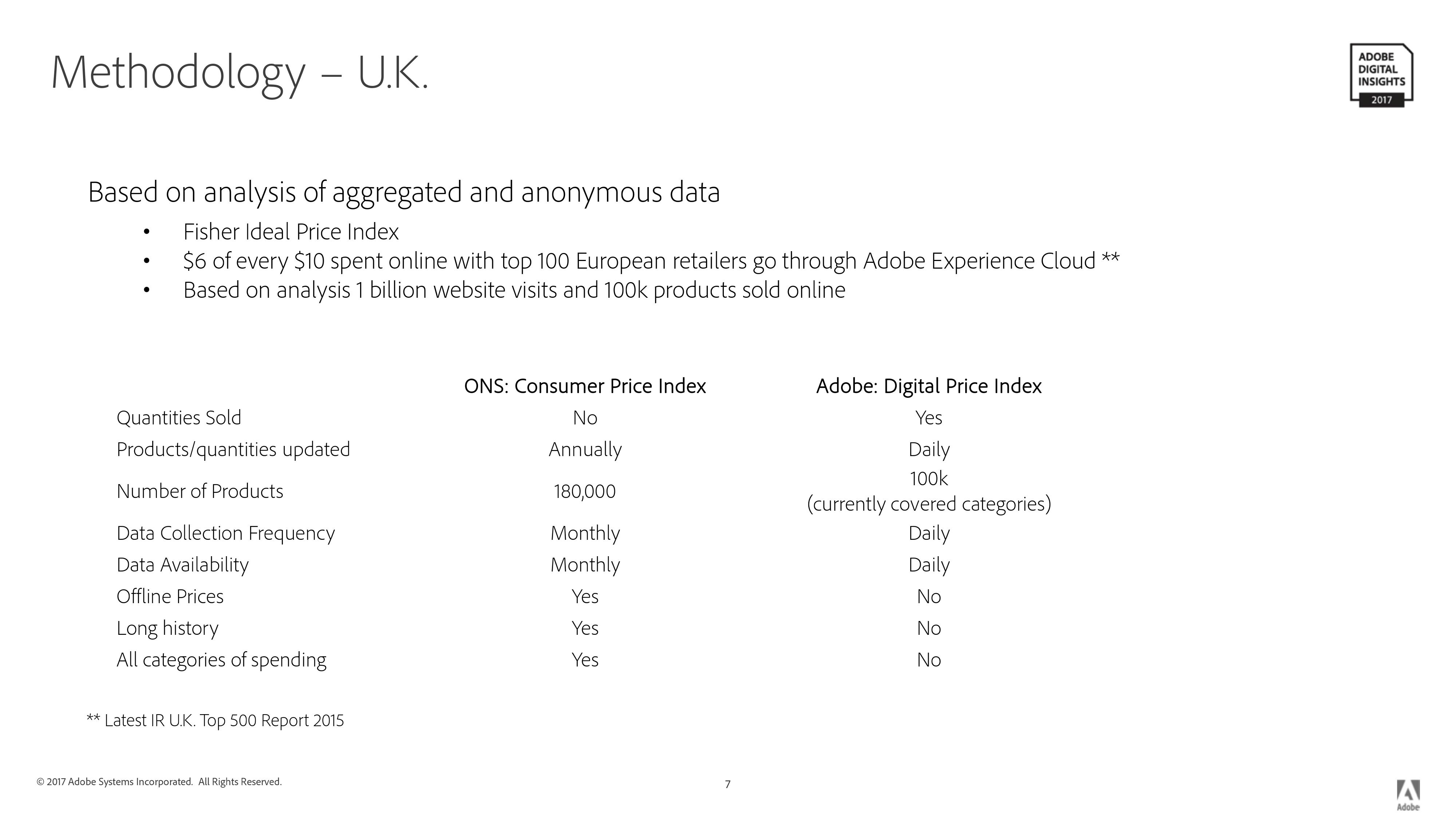Select "All categories of spending" row label
The height and width of the screenshot is (819, 1456).
point(221,660)
